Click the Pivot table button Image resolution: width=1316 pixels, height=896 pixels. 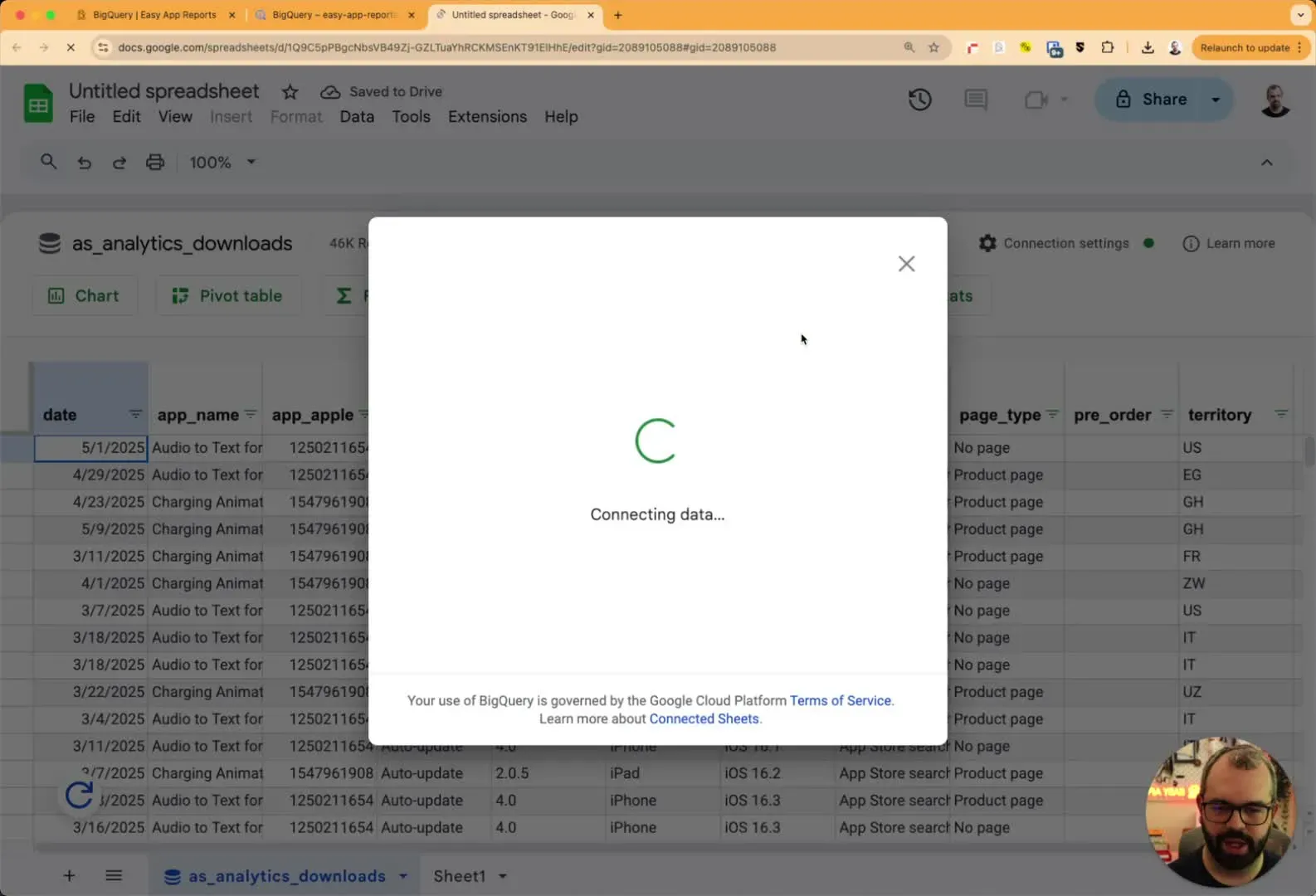pos(227,295)
